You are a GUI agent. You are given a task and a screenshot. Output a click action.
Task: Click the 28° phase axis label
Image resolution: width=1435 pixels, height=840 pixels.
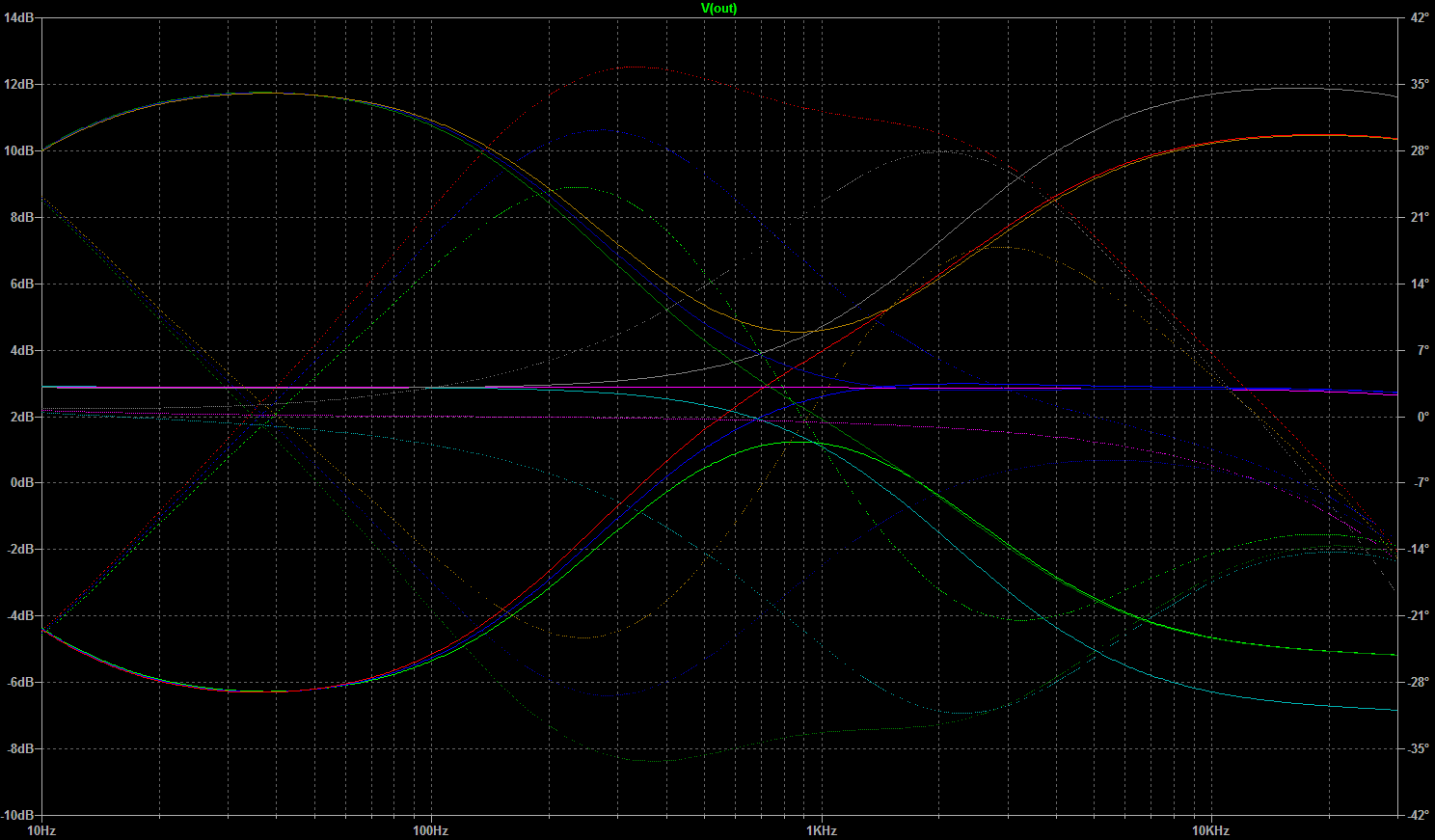pos(1419,151)
